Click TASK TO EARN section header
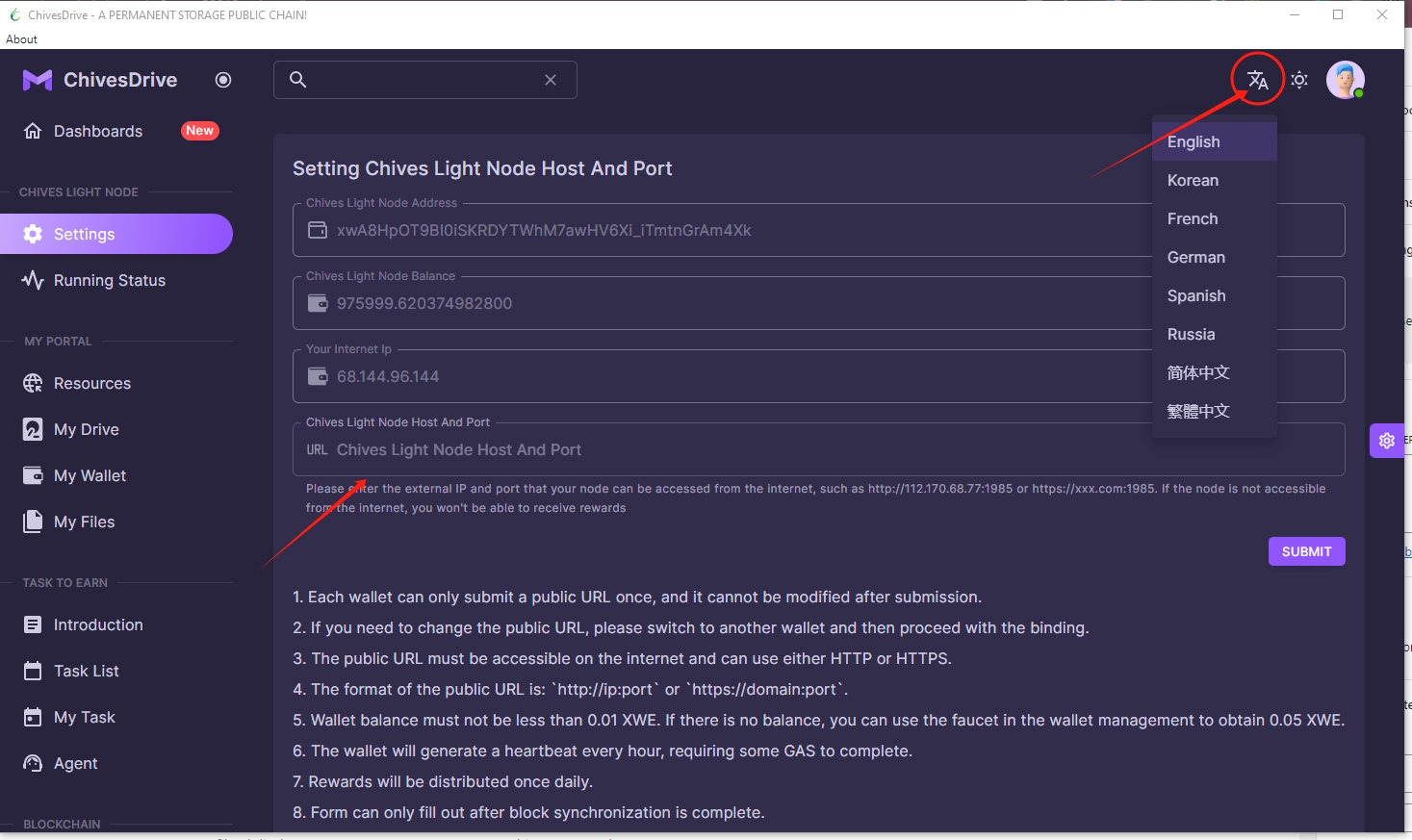This screenshot has width=1412, height=840. 65,583
